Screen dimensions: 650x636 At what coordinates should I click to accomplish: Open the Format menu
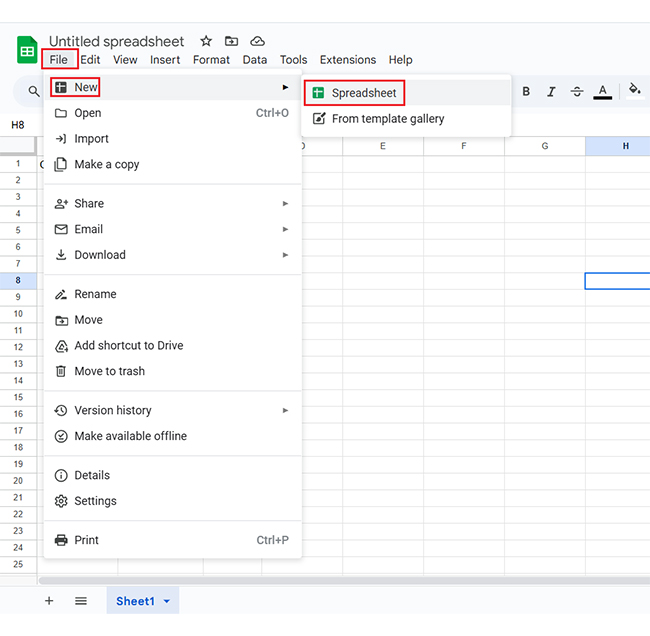tap(211, 60)
